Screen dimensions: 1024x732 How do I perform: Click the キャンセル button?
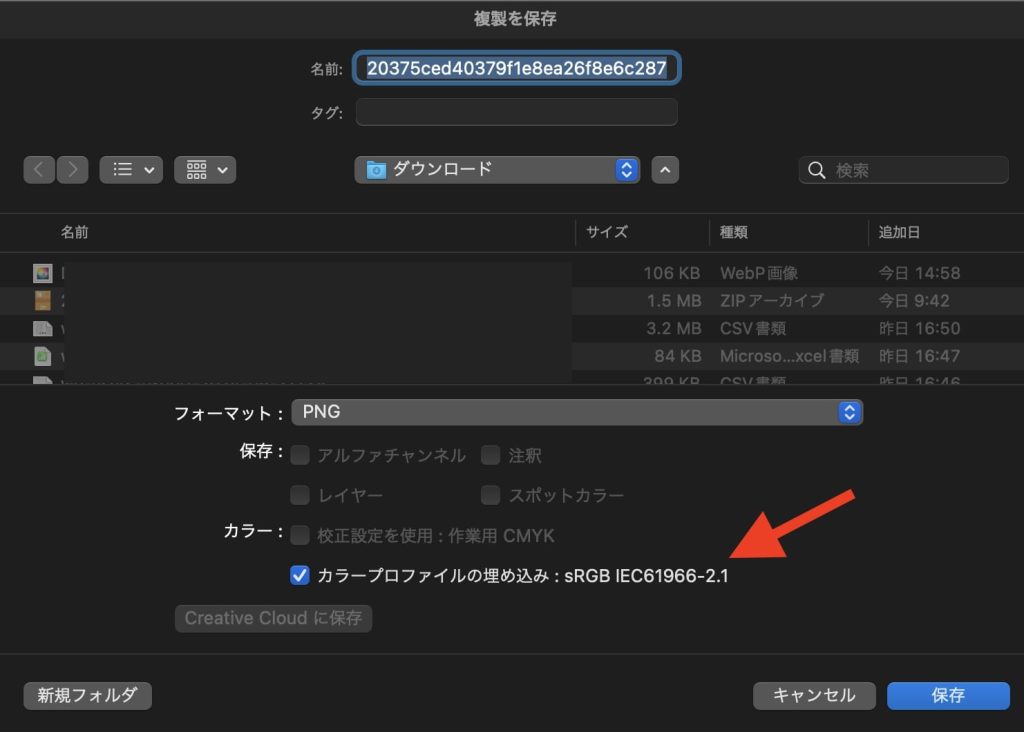tap(814, 695)
